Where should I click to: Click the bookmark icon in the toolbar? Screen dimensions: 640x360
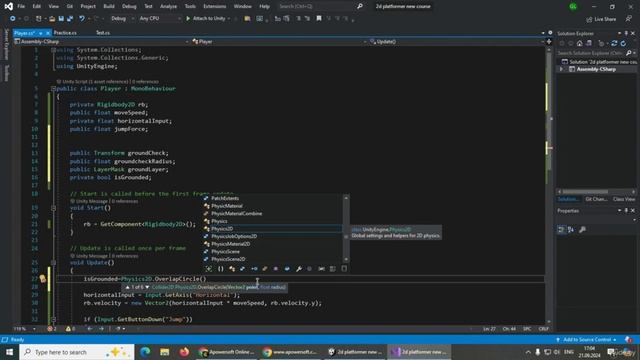tap(319, 18)
